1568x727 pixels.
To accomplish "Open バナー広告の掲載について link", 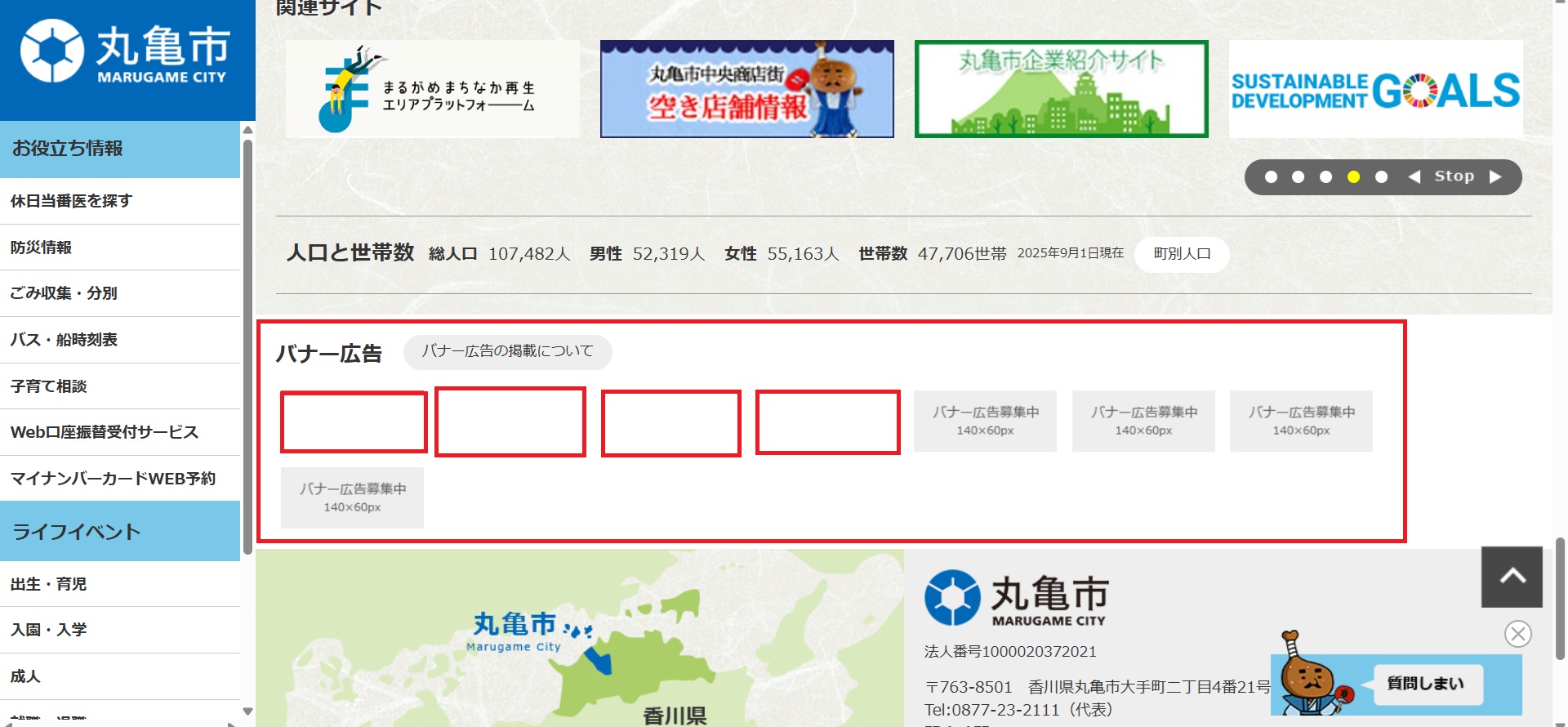I will tap(507, 352).
